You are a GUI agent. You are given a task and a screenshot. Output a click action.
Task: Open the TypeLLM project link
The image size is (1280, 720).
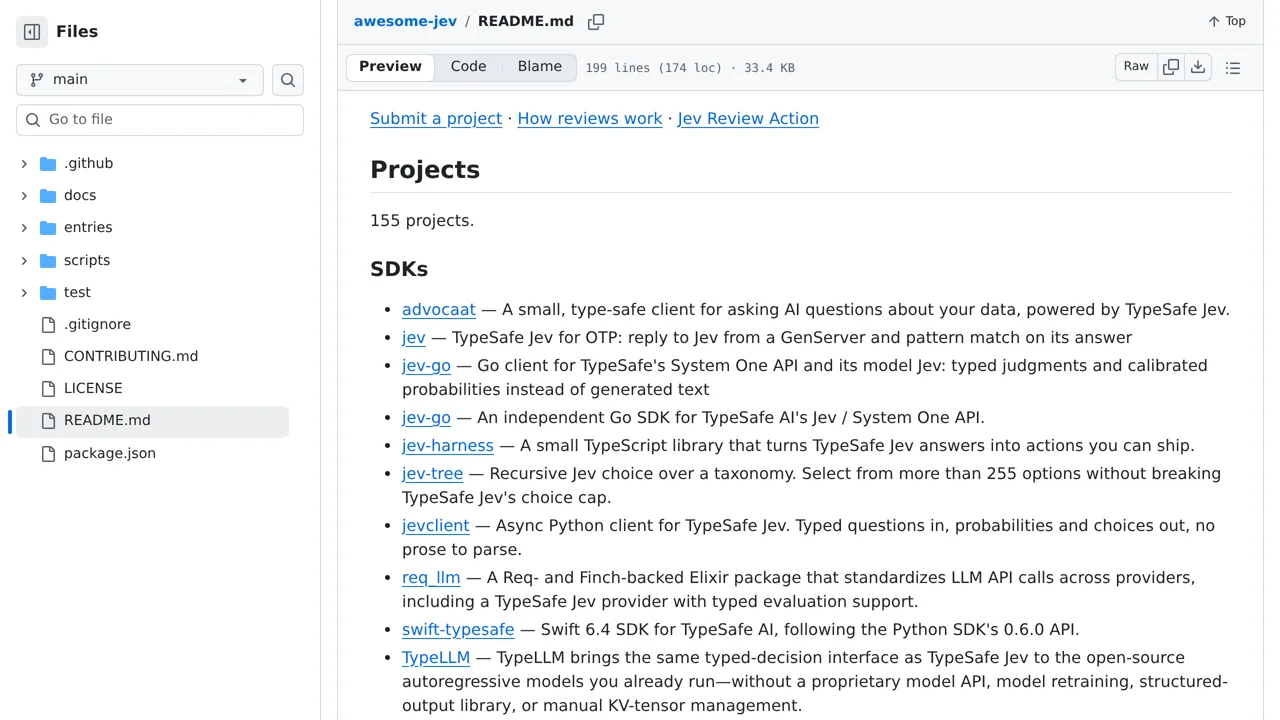[x=436, y=658]
